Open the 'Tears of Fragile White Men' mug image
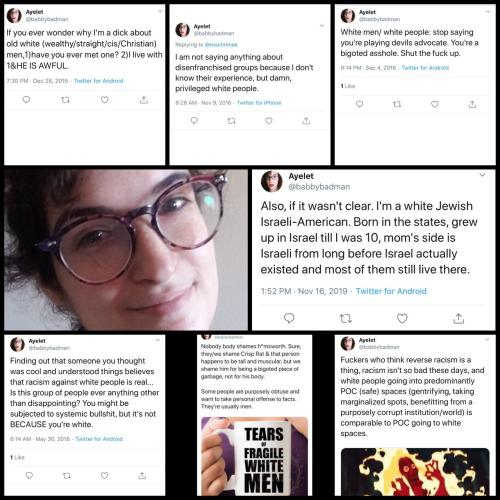This screenshot has height=500, width=500. pos(255,456)
